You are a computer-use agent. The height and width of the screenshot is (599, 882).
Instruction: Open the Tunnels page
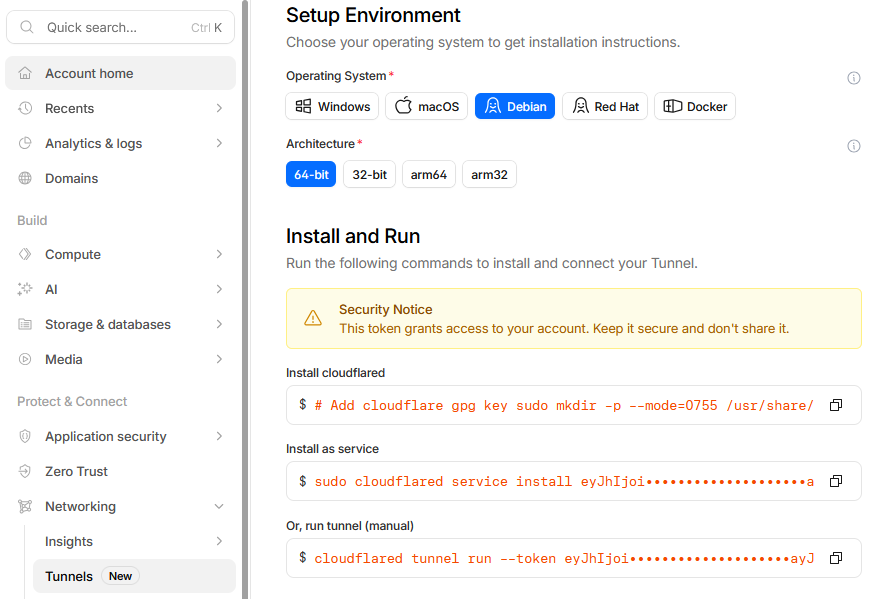(69, 576)
